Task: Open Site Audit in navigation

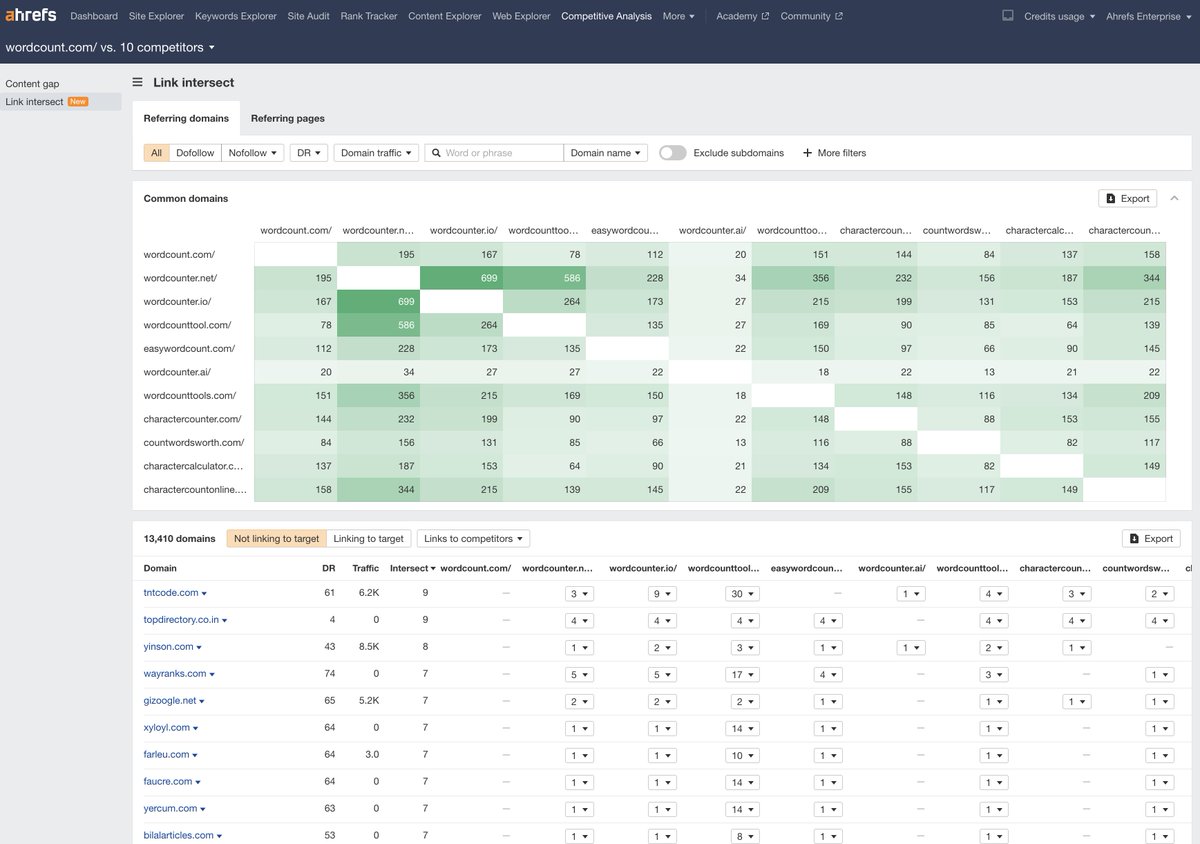Action: 308,16
